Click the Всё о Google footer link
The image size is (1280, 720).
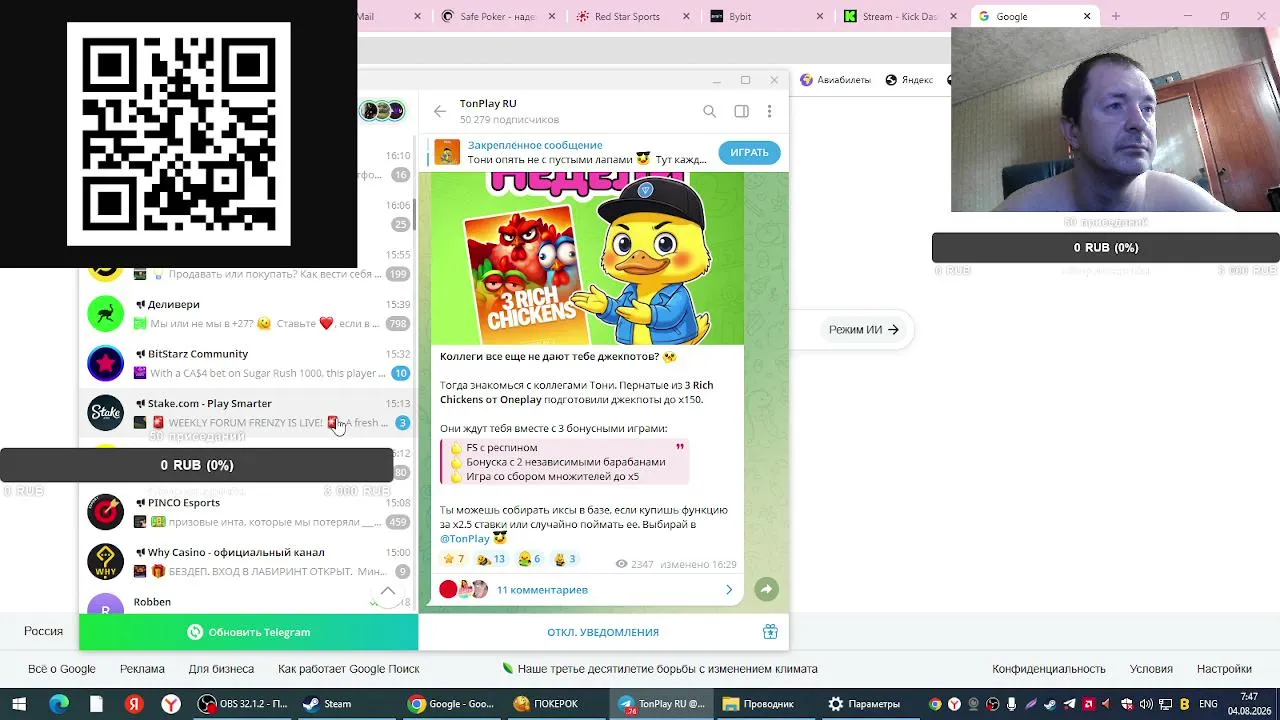click(x=62, y=669)
